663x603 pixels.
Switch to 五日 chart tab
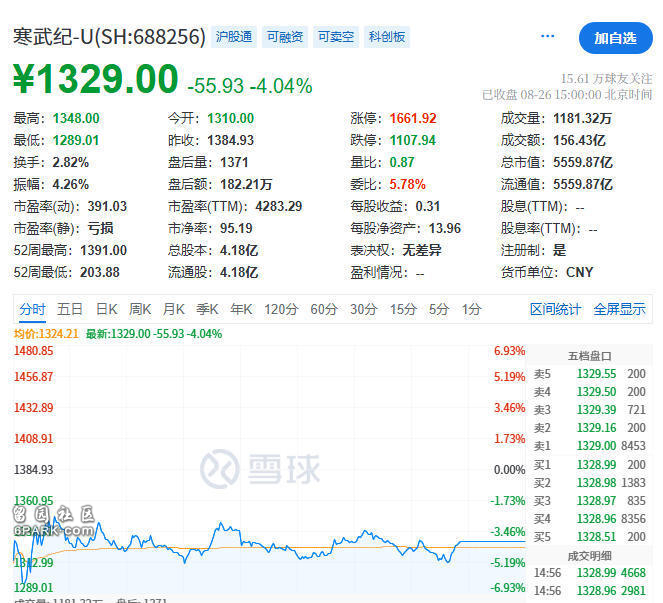tap(70, 309)
